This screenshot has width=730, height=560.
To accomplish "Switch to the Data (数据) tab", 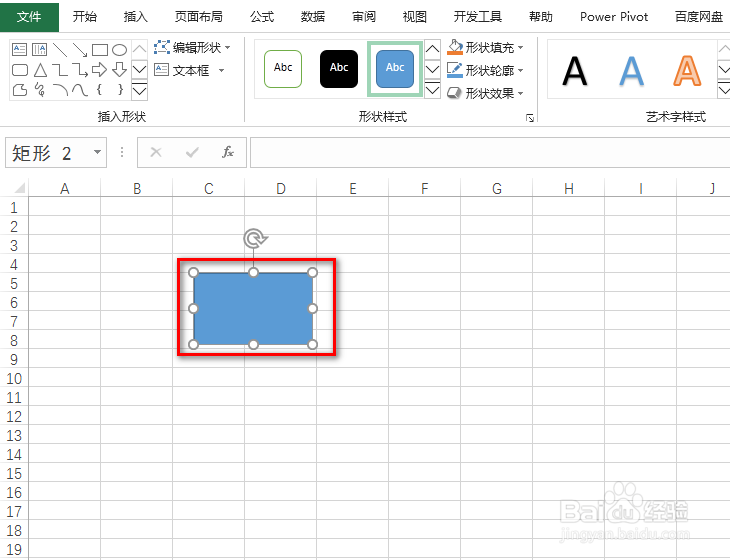I will click(x=313, y=17).
